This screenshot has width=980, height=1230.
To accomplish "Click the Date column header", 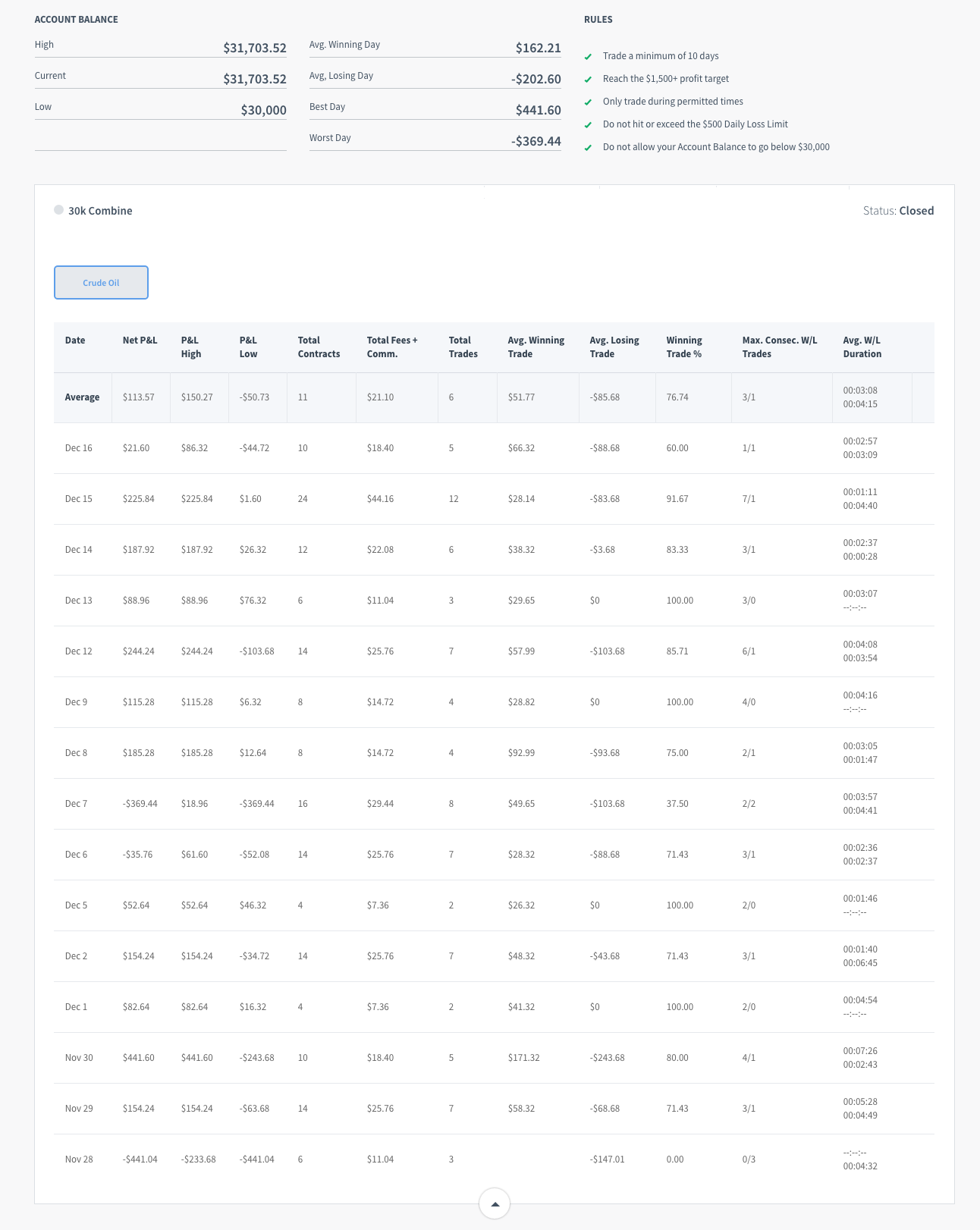I will 75,340.
